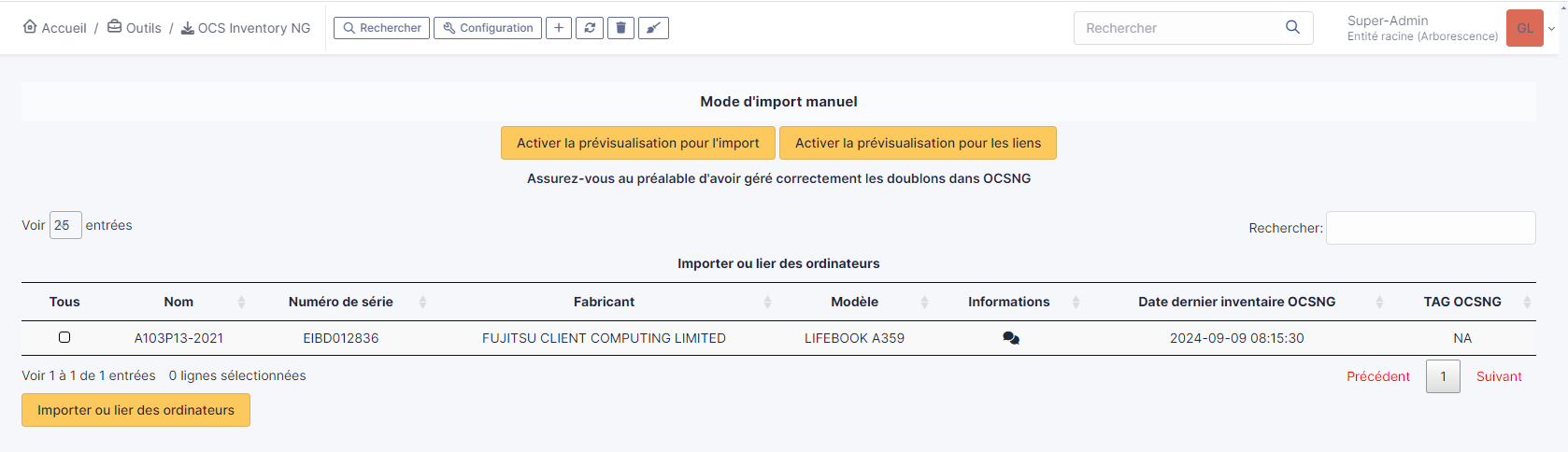
Task: Select page 1 in pagination
Action: pyautogui.click(x=1443, y=376)
